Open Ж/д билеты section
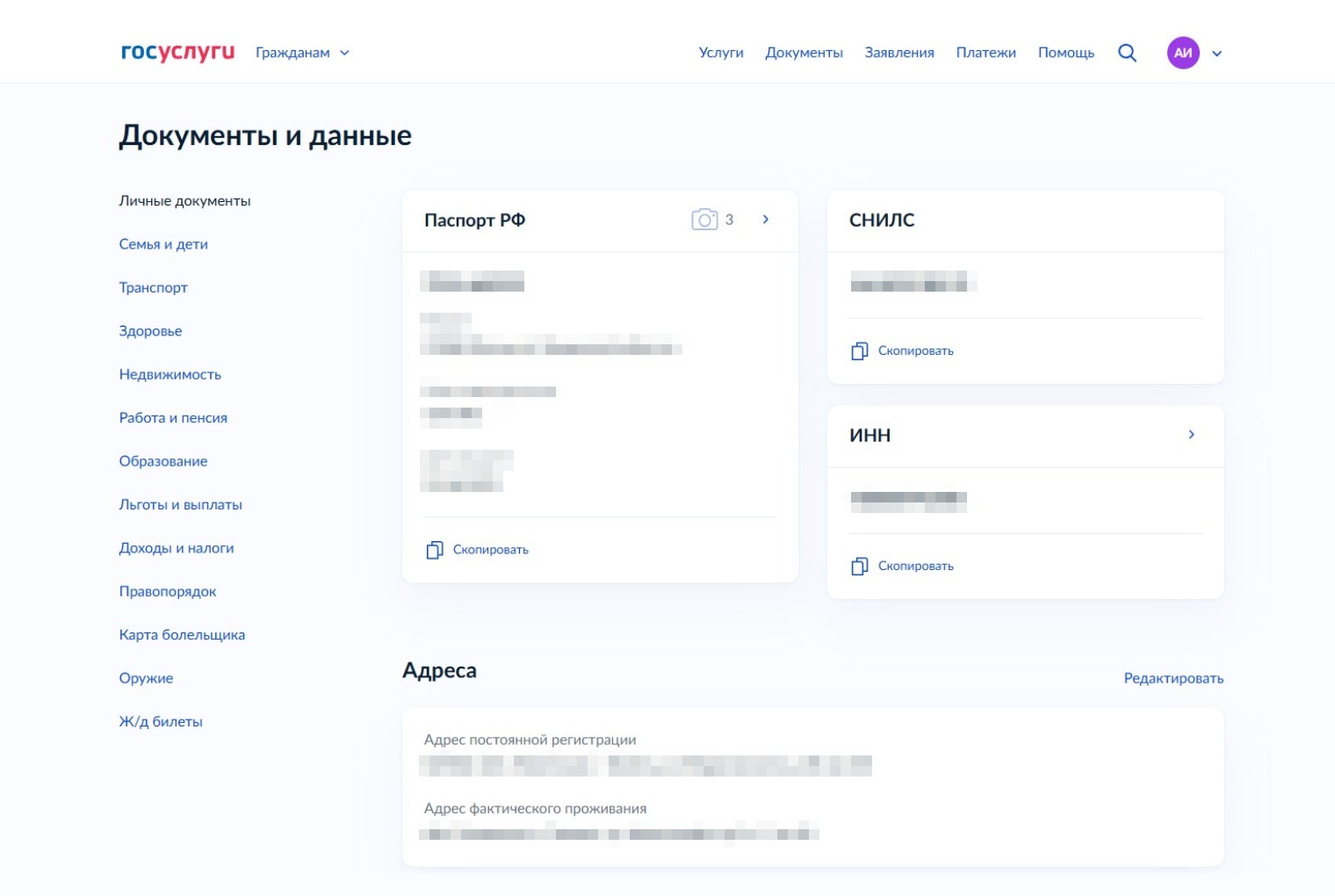The width and height of the screenshot is (1335, 896). 161,721
